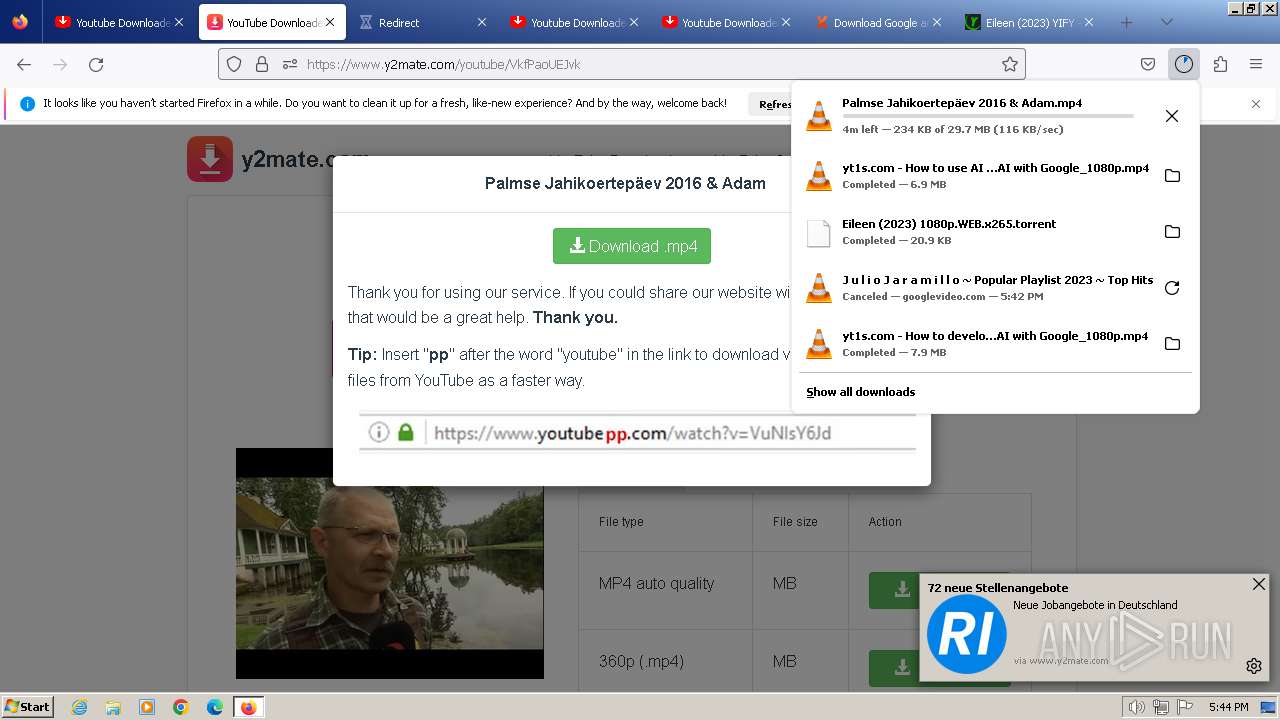Click the taskbar clock 5:44 PM
The image size is (1280, 720).
[x=1228, y=707]
